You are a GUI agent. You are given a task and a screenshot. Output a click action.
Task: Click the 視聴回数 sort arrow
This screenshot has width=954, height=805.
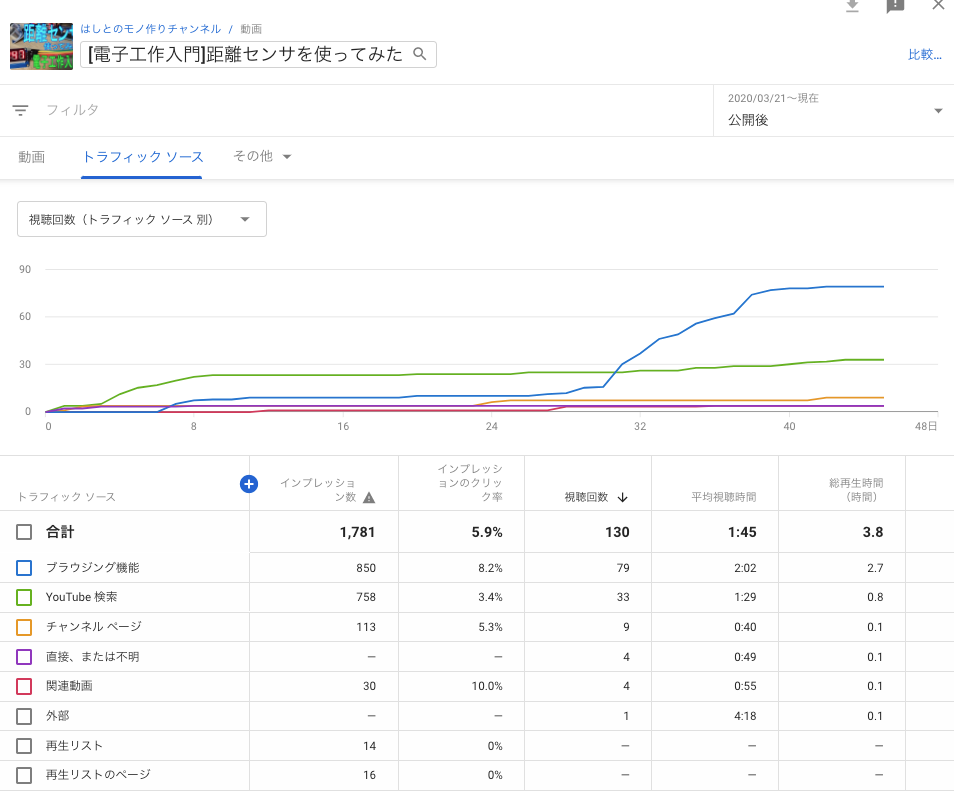[622, 497]
